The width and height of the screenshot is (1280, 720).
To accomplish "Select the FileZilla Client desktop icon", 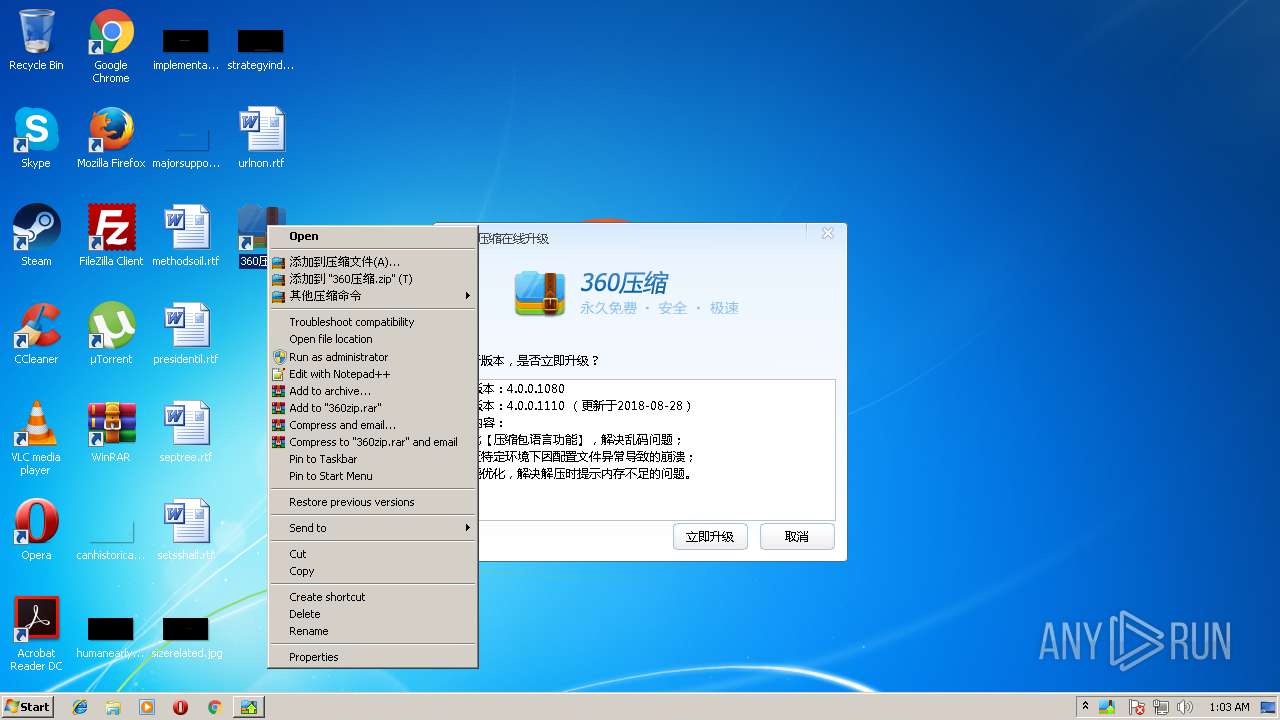I will point(111,237).
